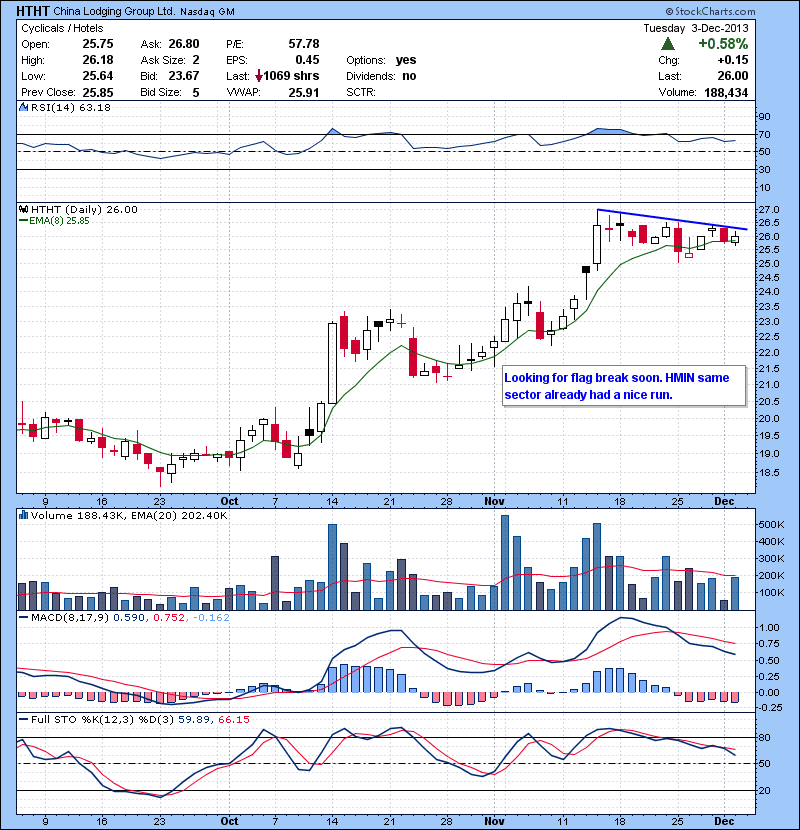800x830 pixels.
Task: Click the bar-chart icon beside Volume 188.43K
Action: coord(23,515)
